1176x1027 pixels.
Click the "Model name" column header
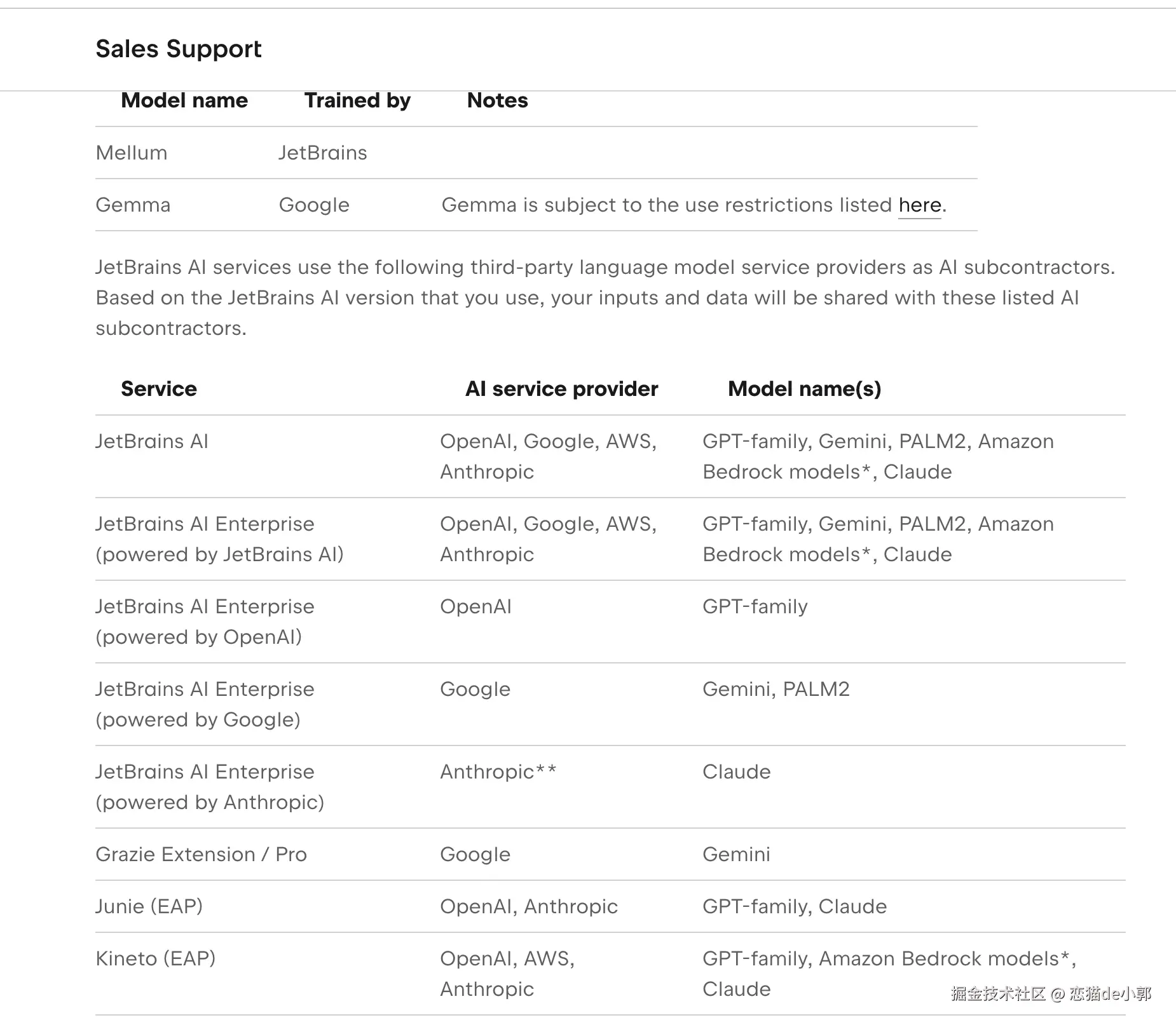point(184,100)
